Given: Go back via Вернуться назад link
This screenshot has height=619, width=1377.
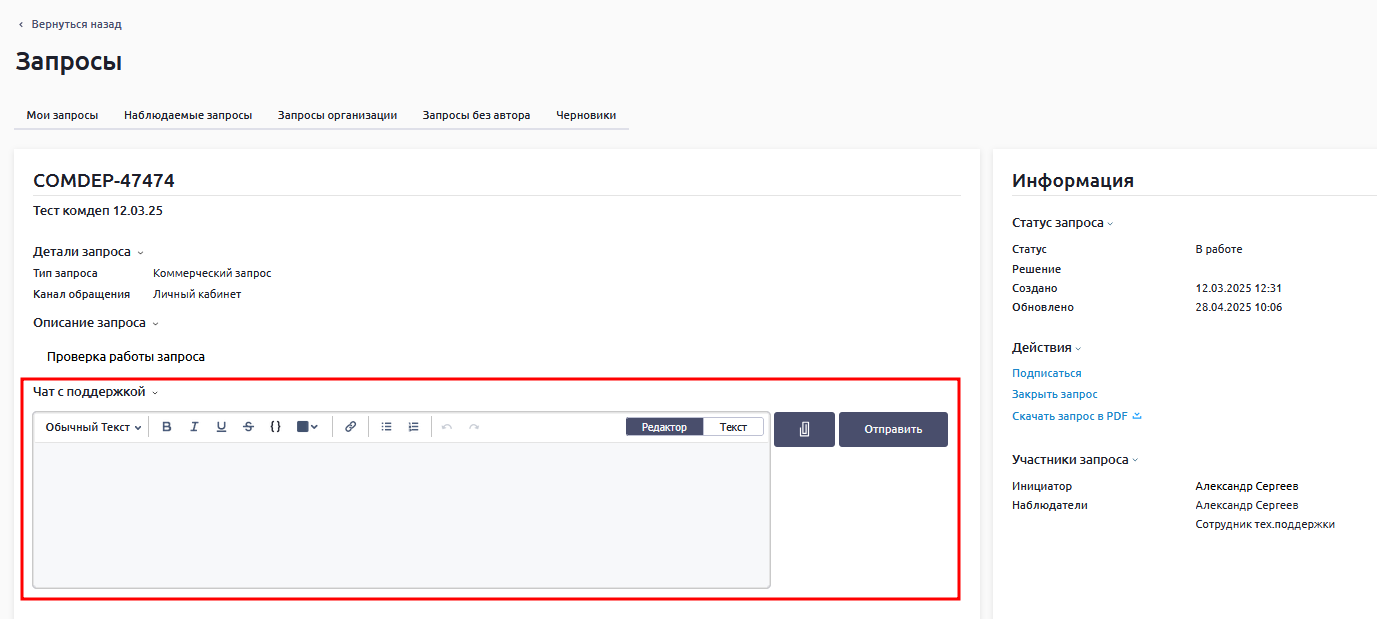Looking at the screenshot, I should (76, 24).
